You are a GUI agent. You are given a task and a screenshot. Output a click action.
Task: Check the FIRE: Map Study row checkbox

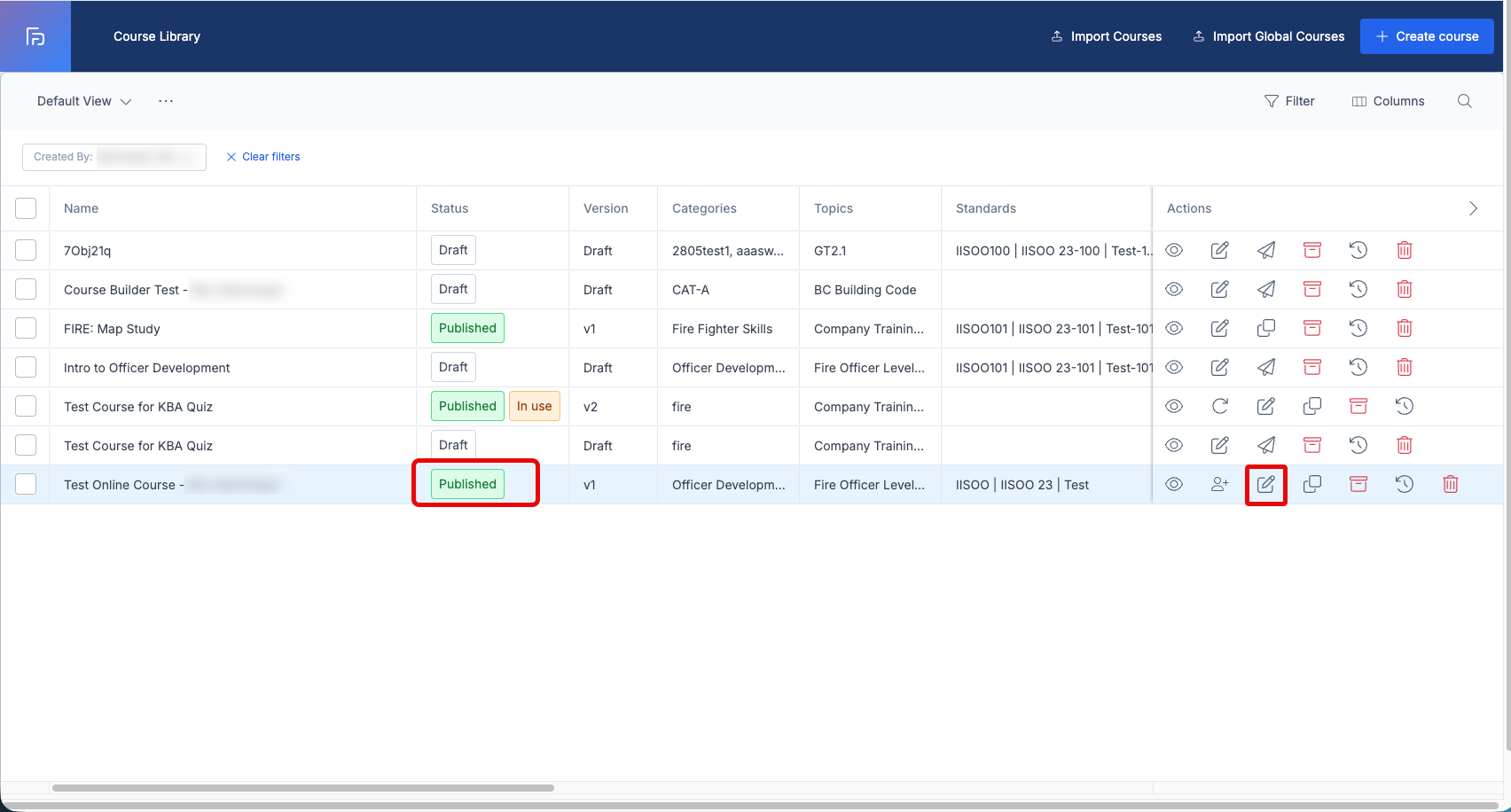click(x=26, y=328)
